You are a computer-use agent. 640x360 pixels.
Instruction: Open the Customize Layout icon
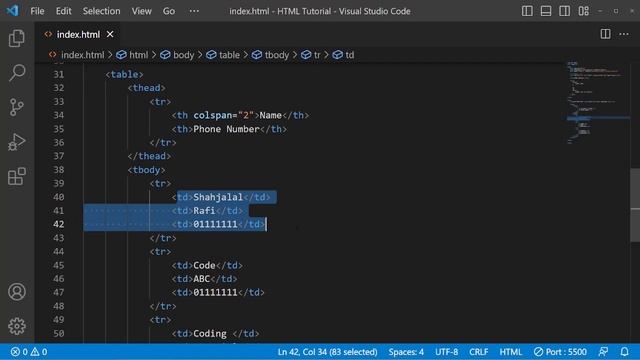(583, 11)
